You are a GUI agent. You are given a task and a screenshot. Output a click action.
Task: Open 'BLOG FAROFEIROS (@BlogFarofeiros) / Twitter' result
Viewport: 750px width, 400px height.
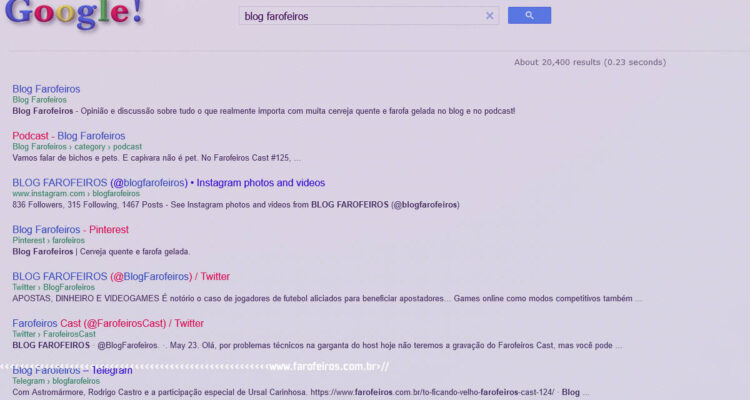click(121, 277)
